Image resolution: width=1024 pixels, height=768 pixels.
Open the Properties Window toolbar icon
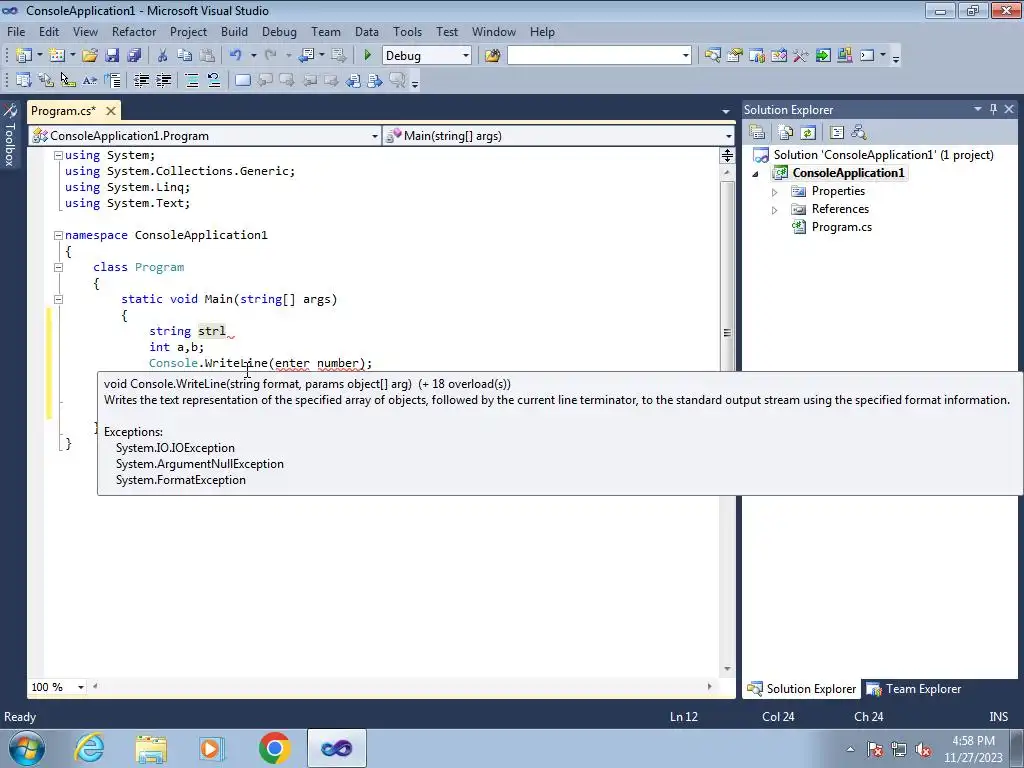735,56
